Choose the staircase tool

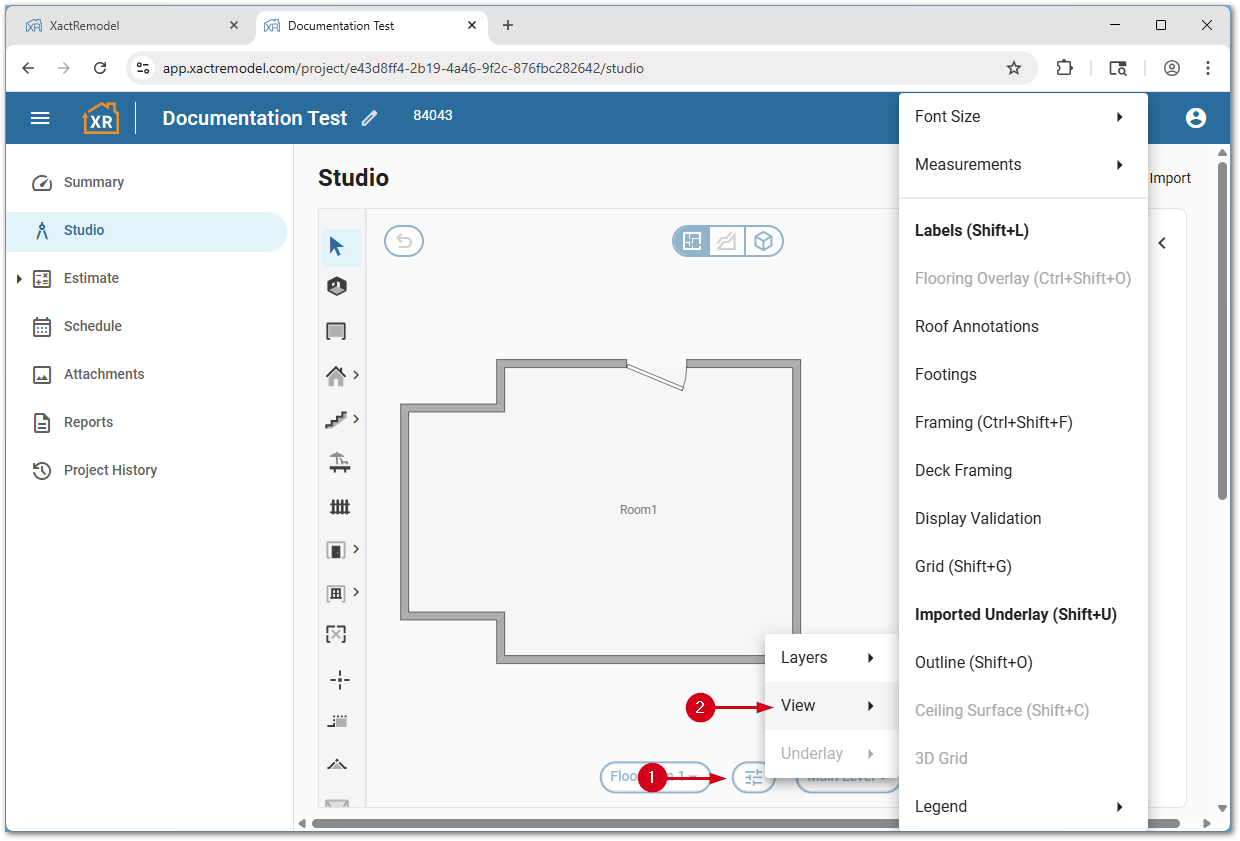click(x=337, y=418)
